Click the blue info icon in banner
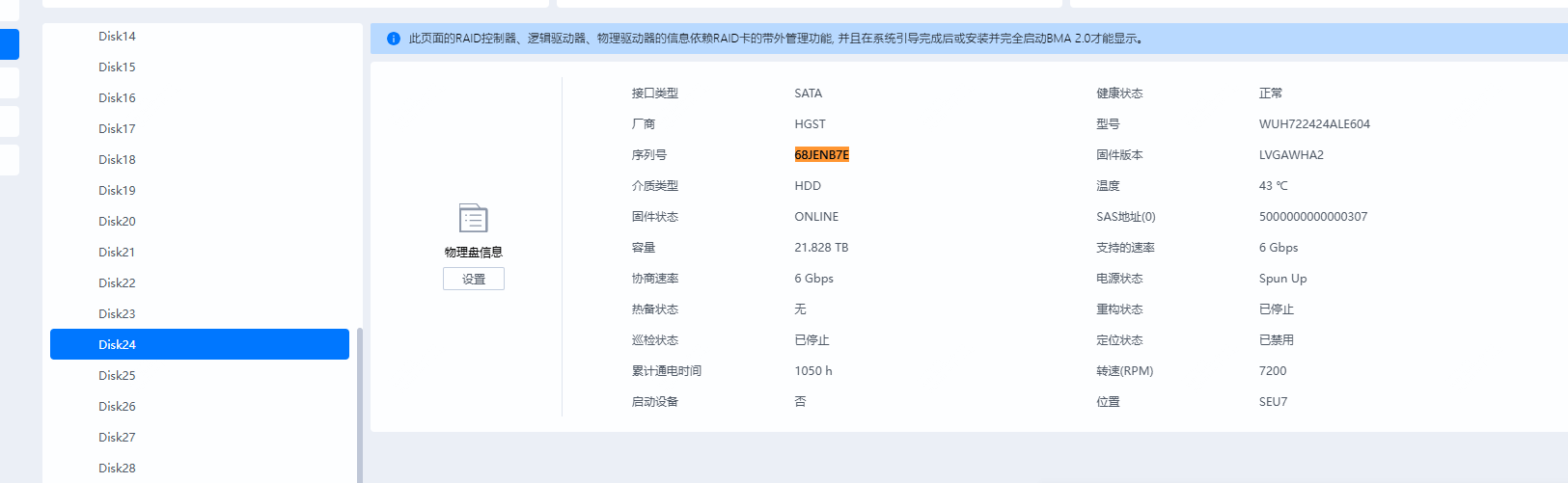 (x=394, y=39)
